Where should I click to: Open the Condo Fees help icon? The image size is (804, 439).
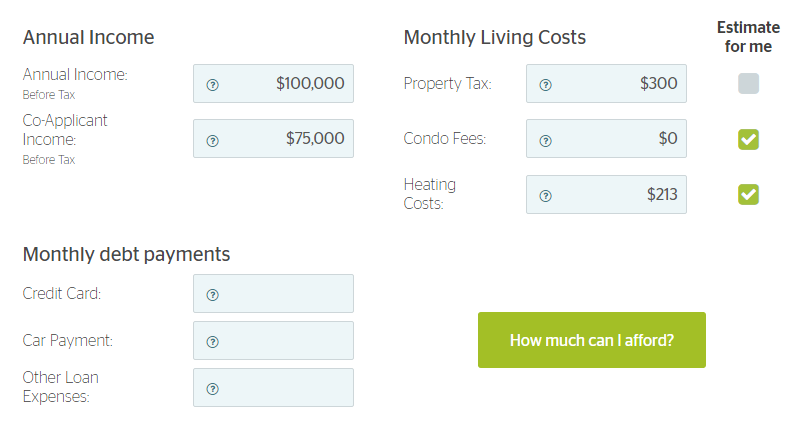pyautogui.click(x=546, y=141)
